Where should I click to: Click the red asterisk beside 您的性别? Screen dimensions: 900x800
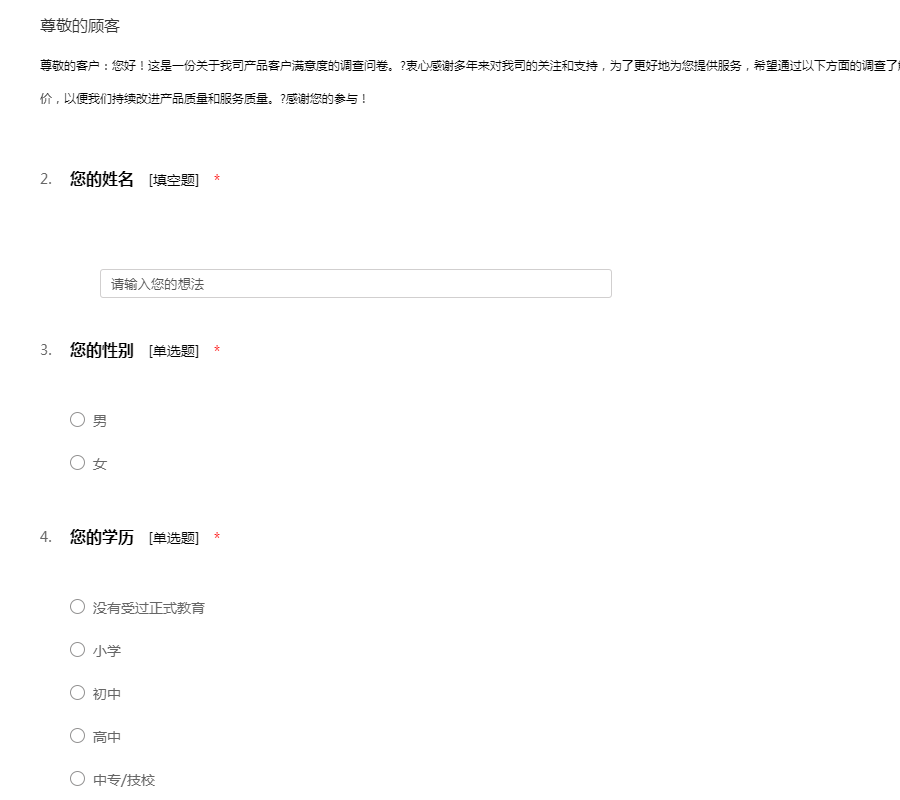[217, 351]
